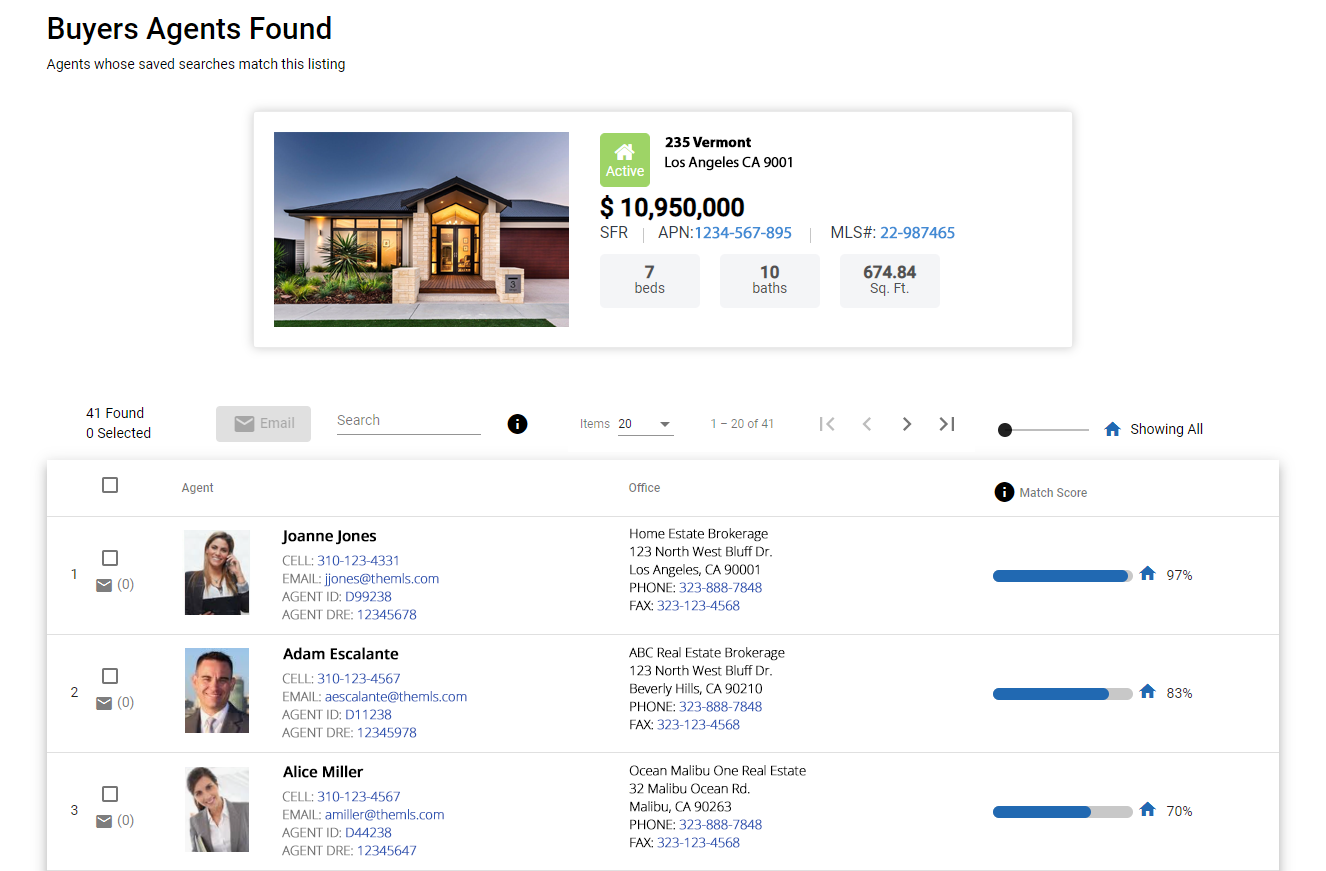Click house icon beside 97% match score

1147,574
